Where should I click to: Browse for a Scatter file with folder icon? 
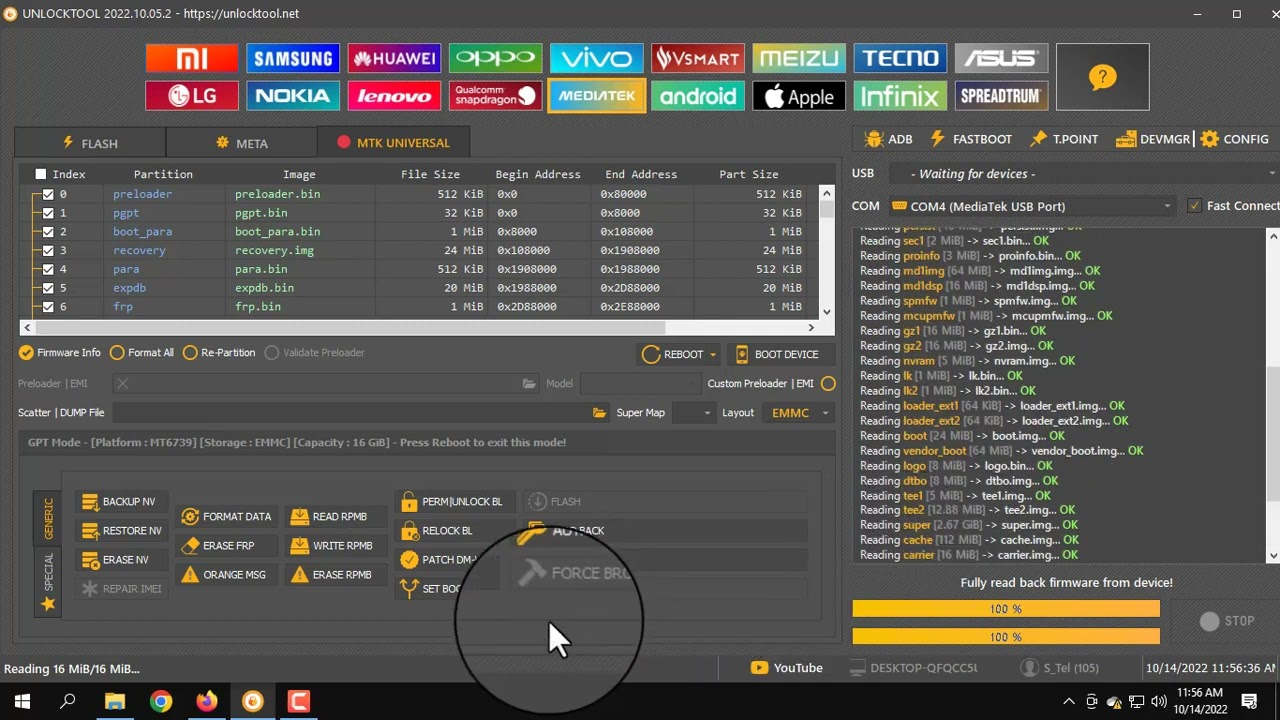(x=599, y=413)
